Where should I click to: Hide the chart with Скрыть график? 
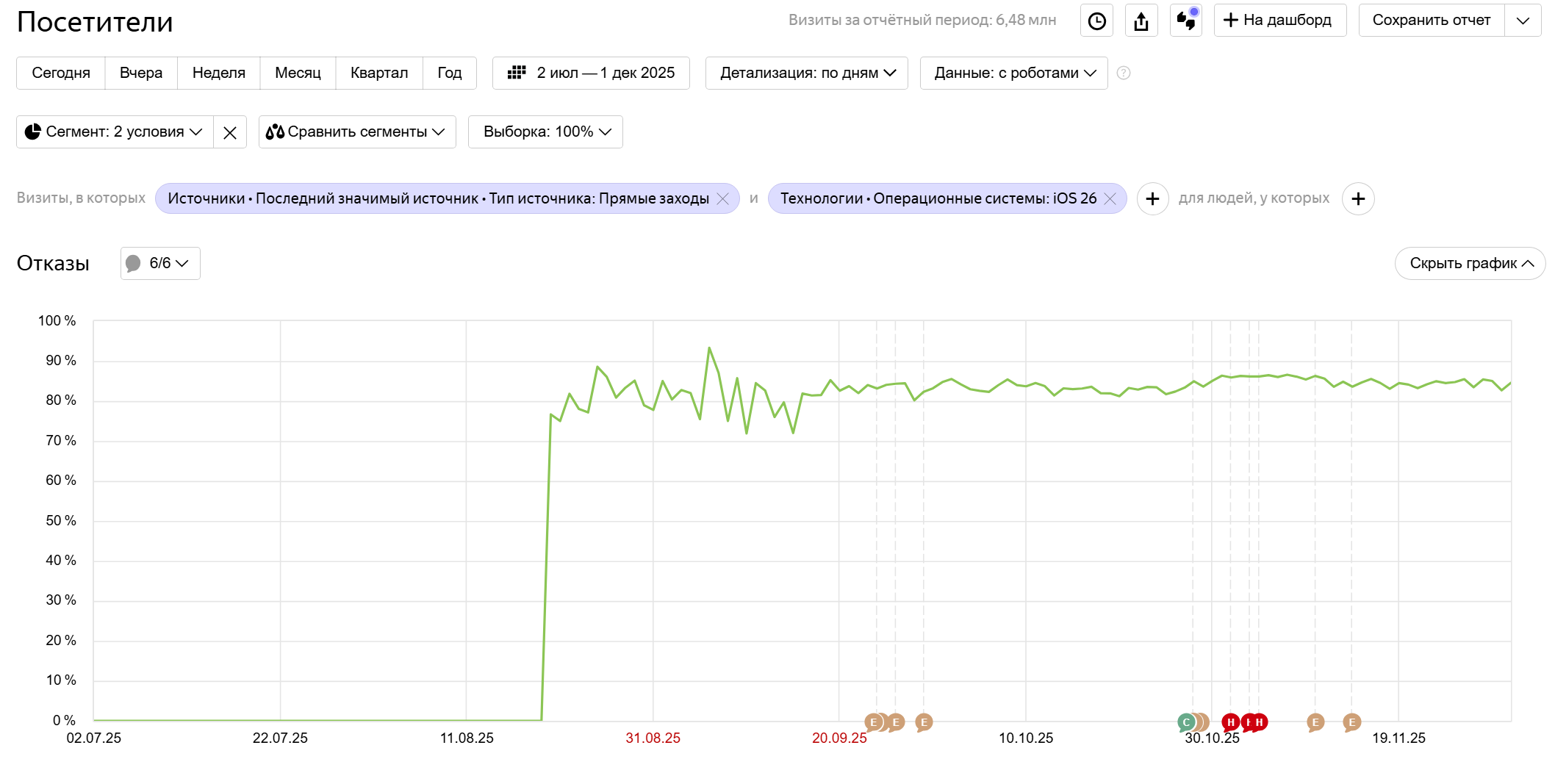1470,263
